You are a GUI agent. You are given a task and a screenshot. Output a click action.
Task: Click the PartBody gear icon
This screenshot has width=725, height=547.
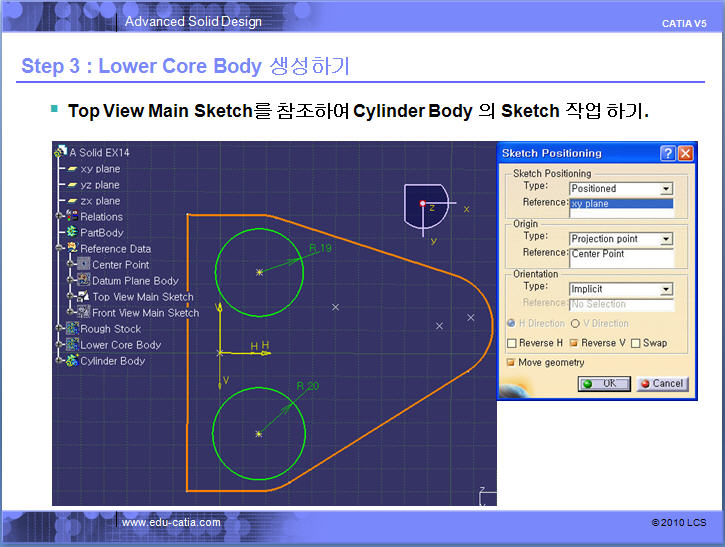tap(72, 232)
